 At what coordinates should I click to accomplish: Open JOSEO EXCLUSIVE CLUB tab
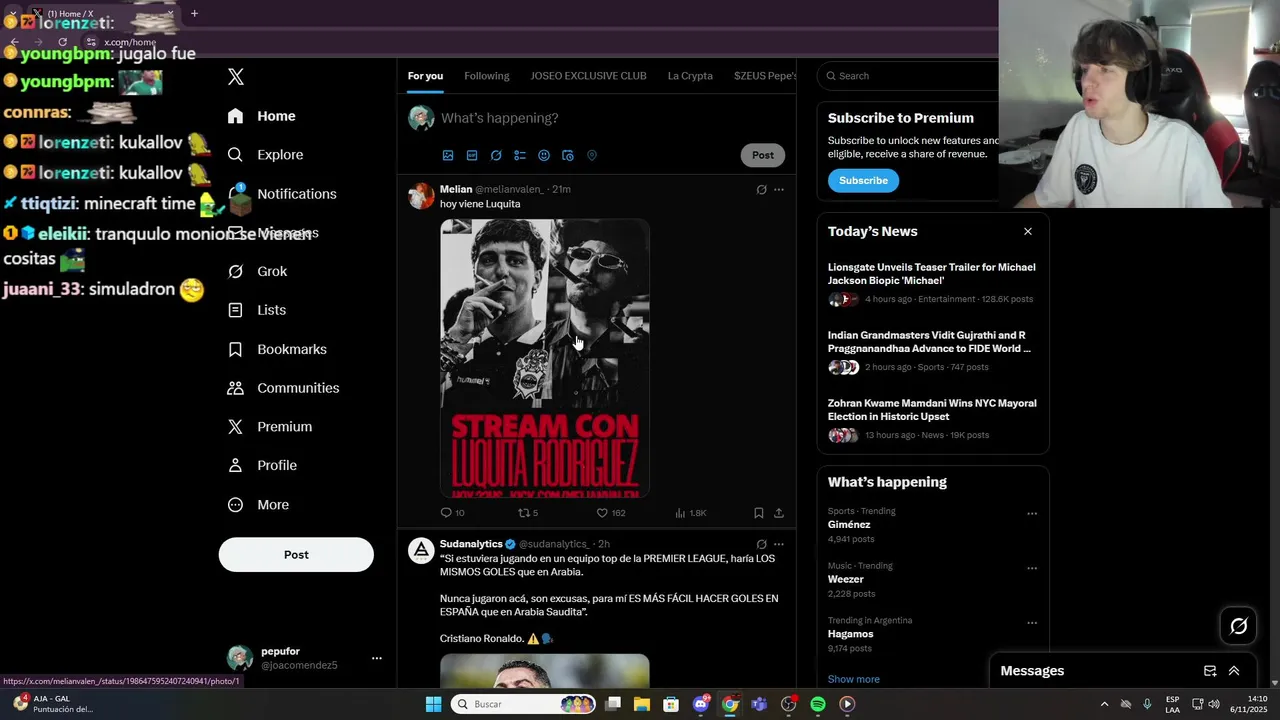click(x=588, y=76)
